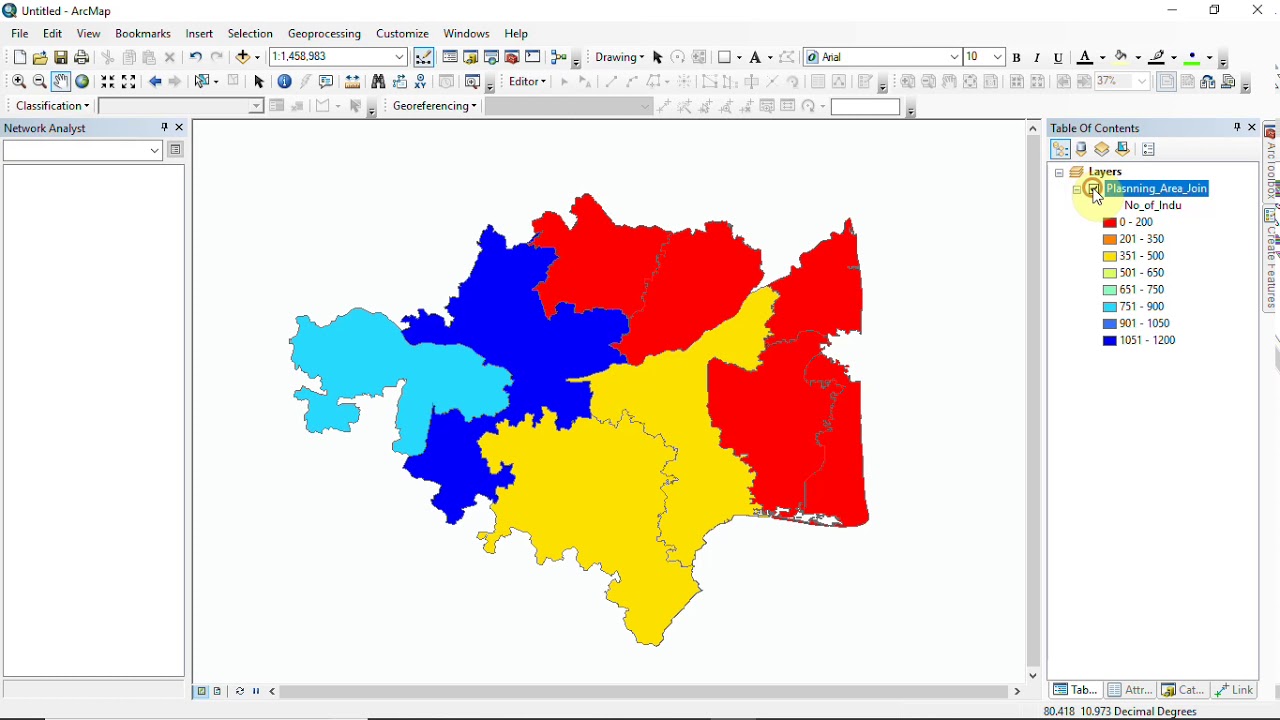This screenshot has width=1280, height=720.
Task: Open the Bookmarks menu
Action: [143, 33]
